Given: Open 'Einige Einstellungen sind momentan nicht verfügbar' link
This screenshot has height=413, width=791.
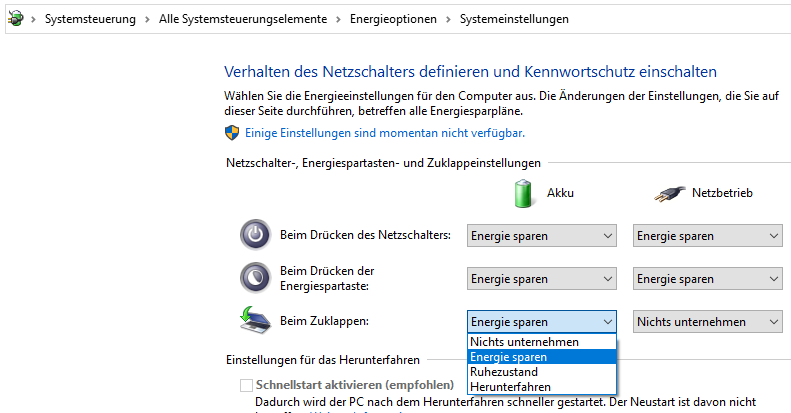Looking at the screenshot, I should pos(385,132).
